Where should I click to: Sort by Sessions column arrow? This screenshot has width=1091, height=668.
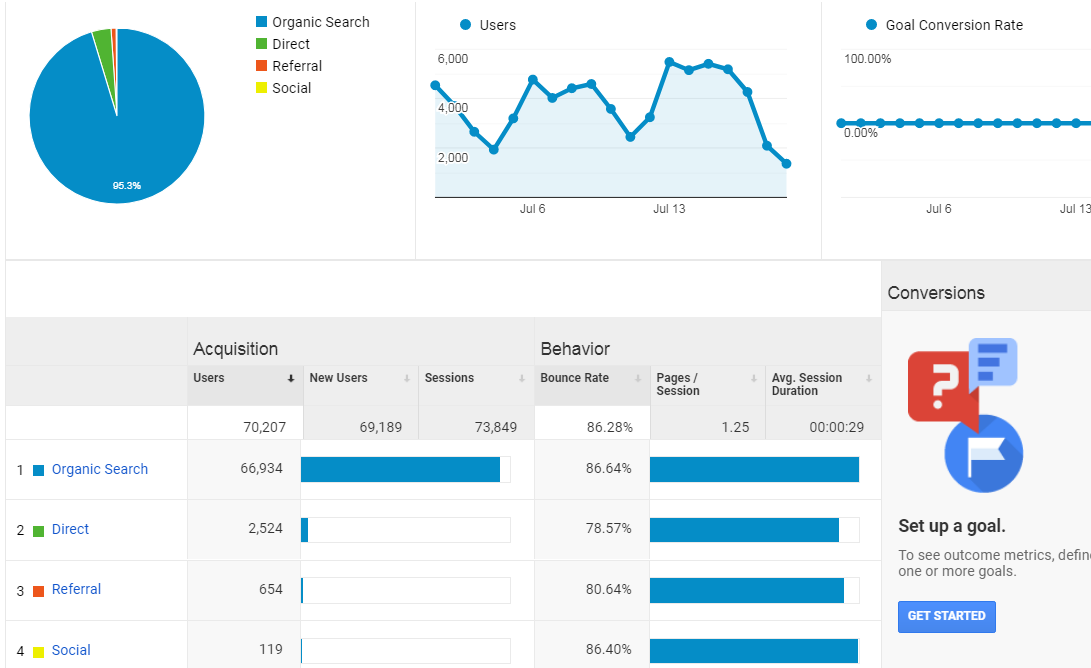522,379
